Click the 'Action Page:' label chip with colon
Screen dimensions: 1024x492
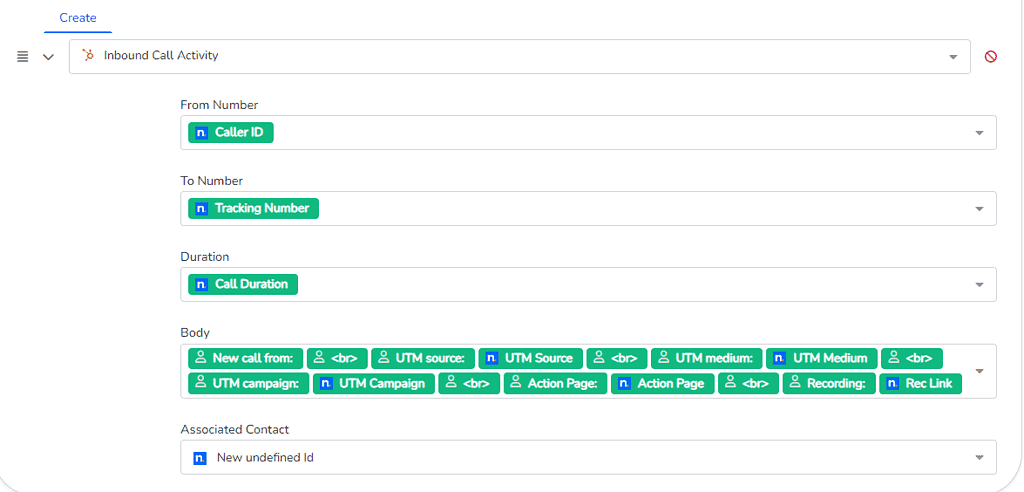[555, 384]
